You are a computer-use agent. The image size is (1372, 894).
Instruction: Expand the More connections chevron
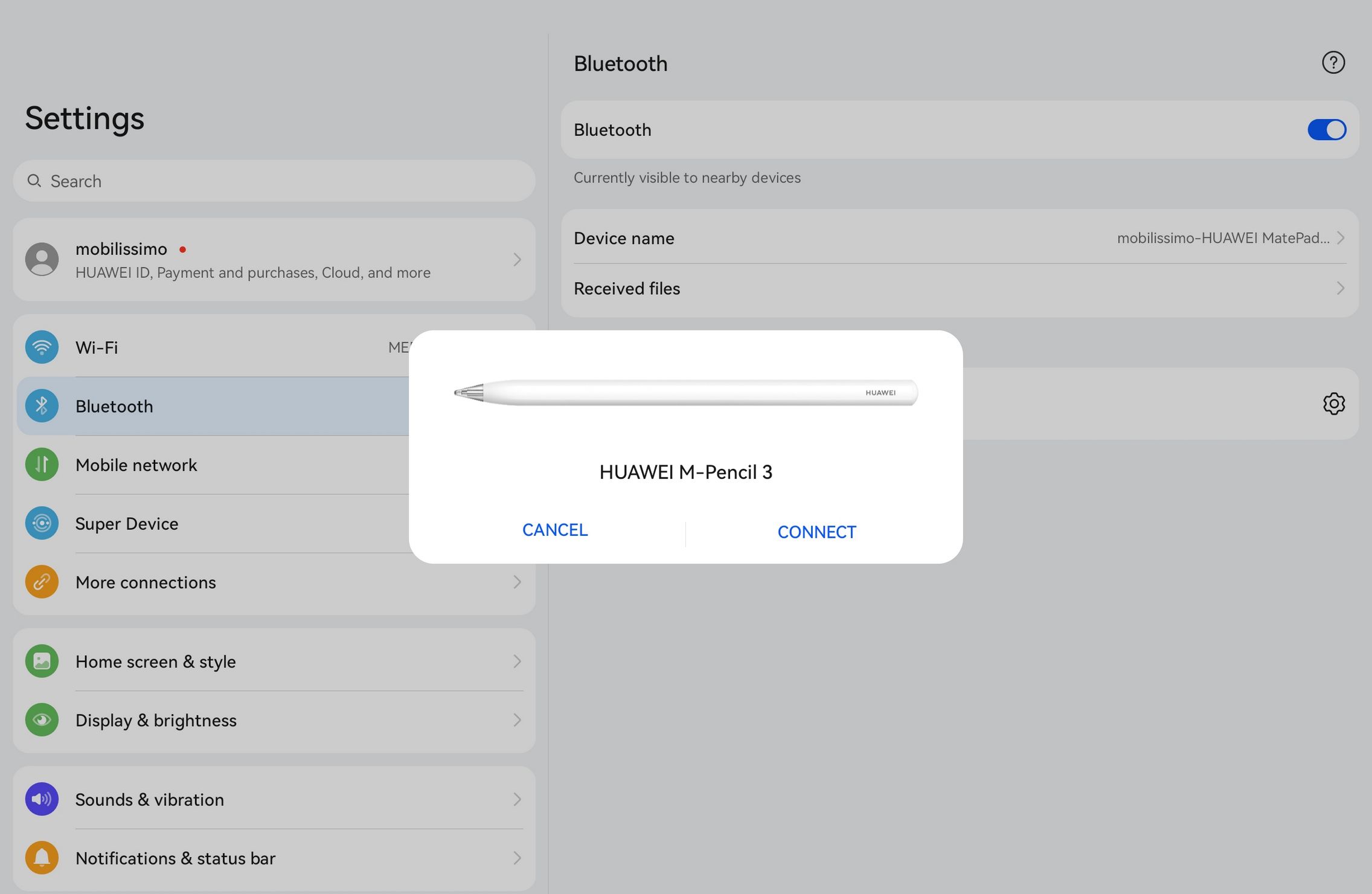[517, 582]
